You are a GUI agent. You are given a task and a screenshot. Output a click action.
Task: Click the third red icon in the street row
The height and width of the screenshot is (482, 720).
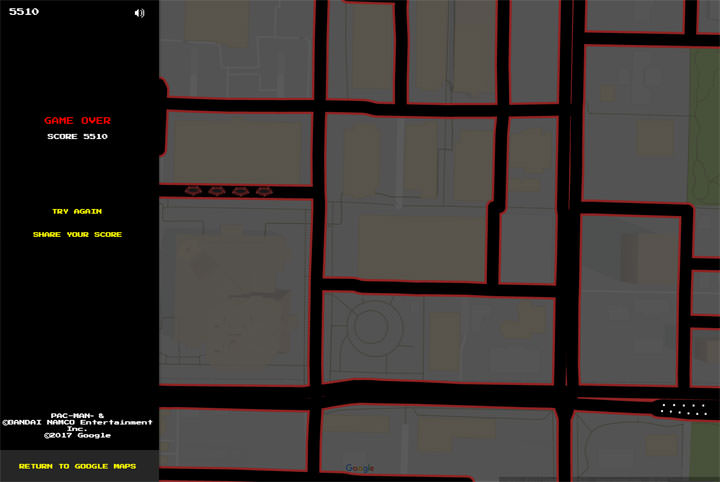240,191
